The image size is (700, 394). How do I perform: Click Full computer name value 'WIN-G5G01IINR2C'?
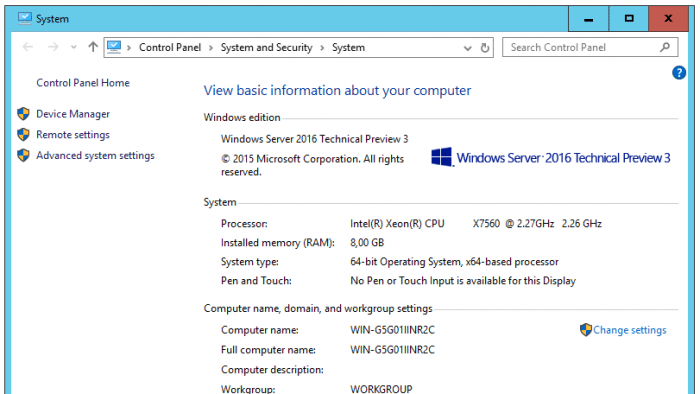(x=392, y=349)
